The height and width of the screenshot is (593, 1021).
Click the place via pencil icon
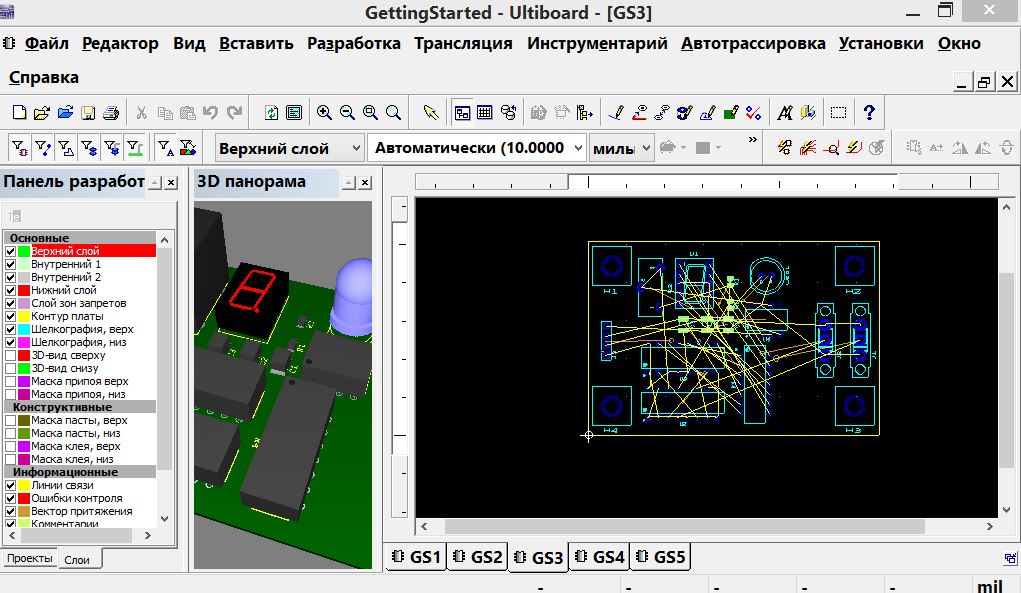pos(684,113)
